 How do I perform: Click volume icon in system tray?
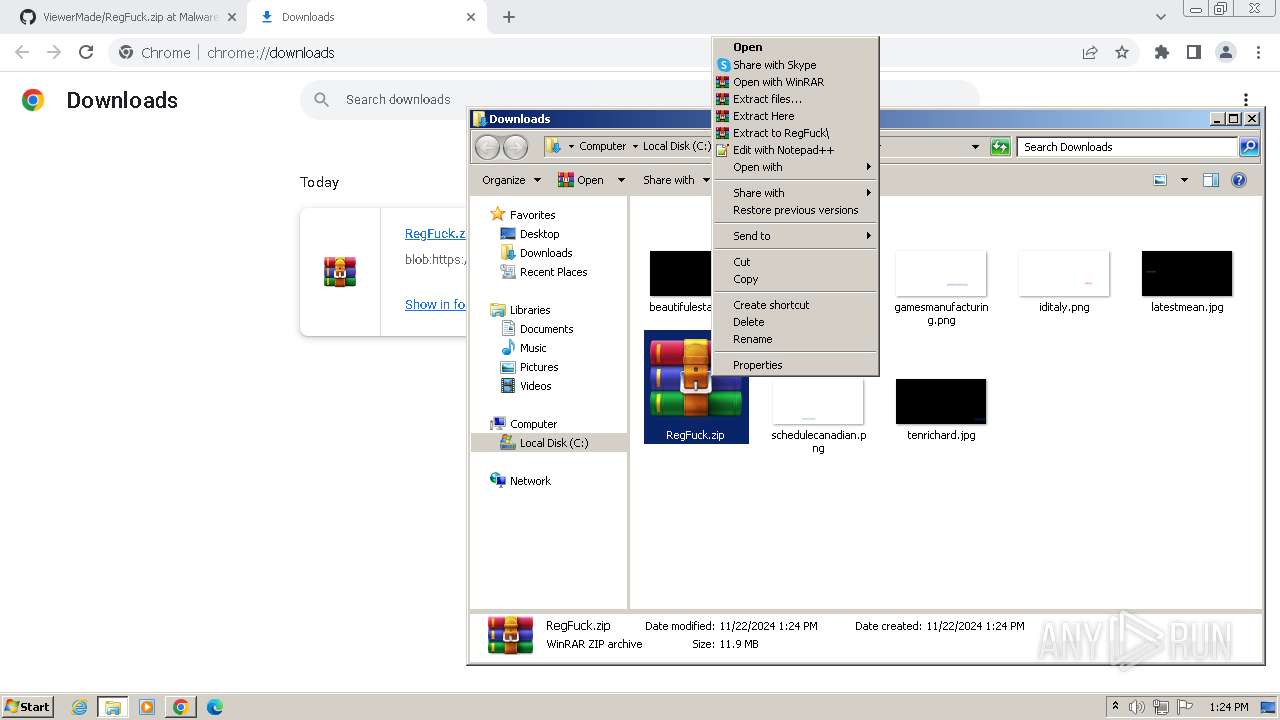point(1137,707)
